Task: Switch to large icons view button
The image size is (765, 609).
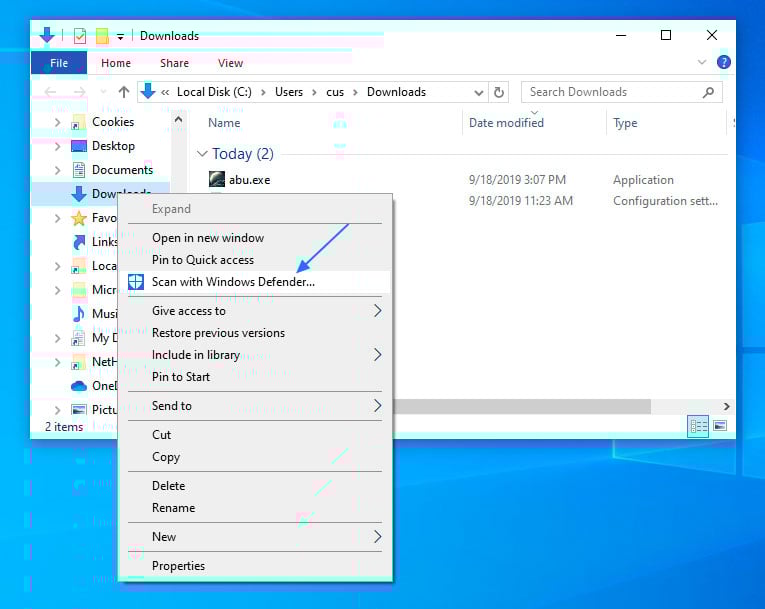Action: (x=720, y=426)
